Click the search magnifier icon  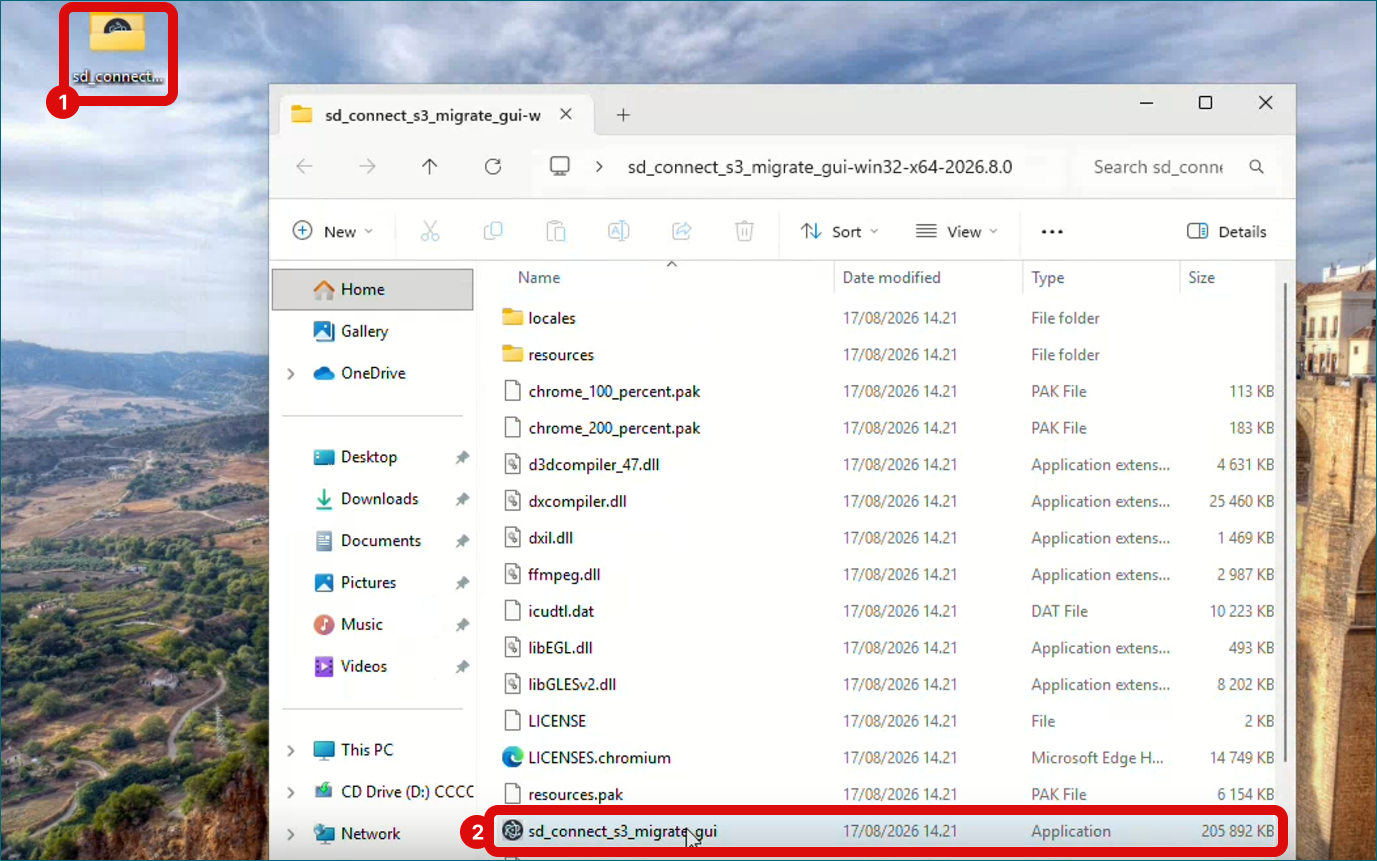[1257, 167]
